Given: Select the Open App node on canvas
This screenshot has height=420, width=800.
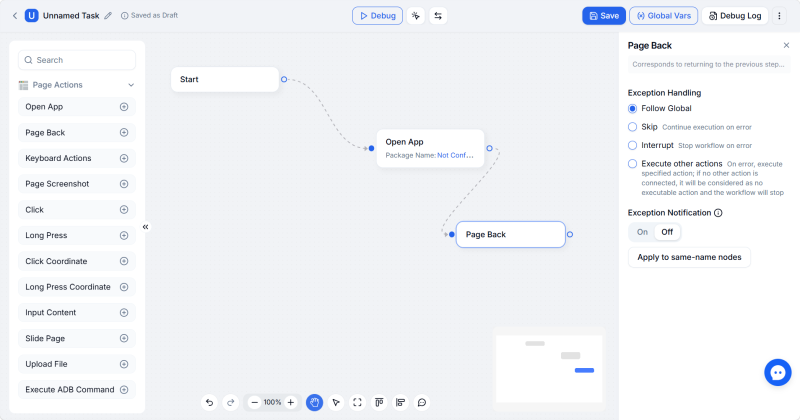Looking at the screenshot, I should [430, 148].
